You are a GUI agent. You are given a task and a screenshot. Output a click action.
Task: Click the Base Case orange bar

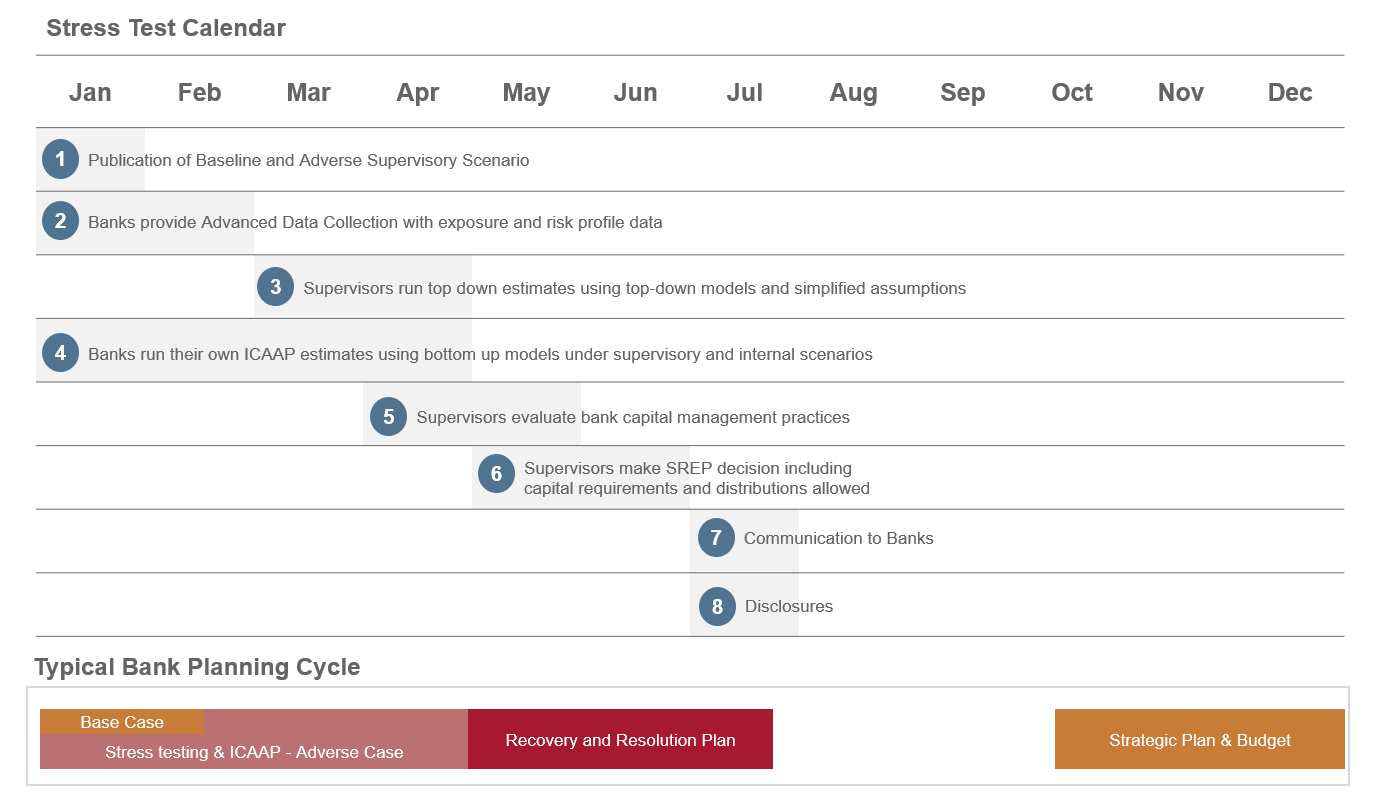coord(122,722)
